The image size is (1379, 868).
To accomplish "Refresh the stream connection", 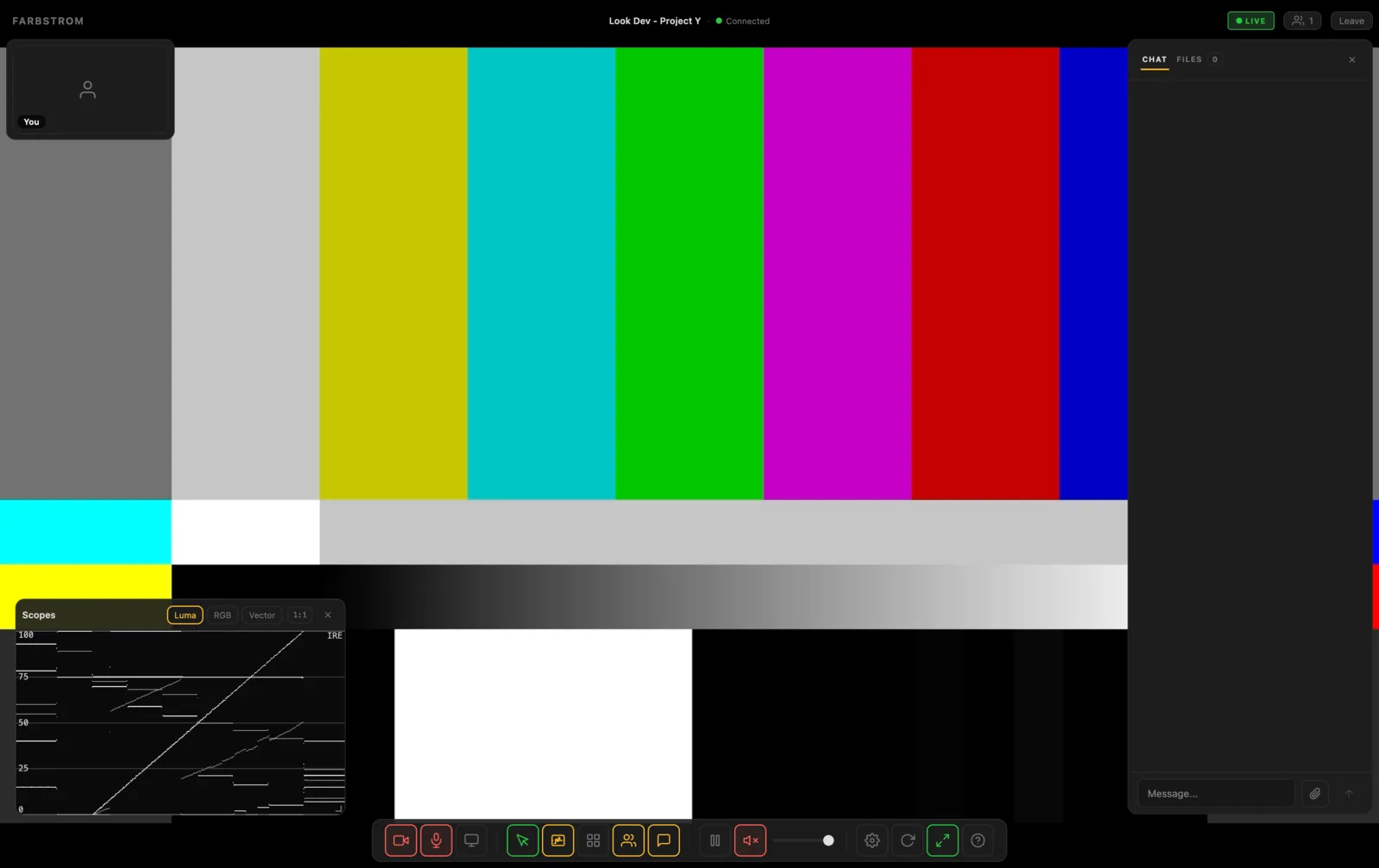I will point(908,840).
